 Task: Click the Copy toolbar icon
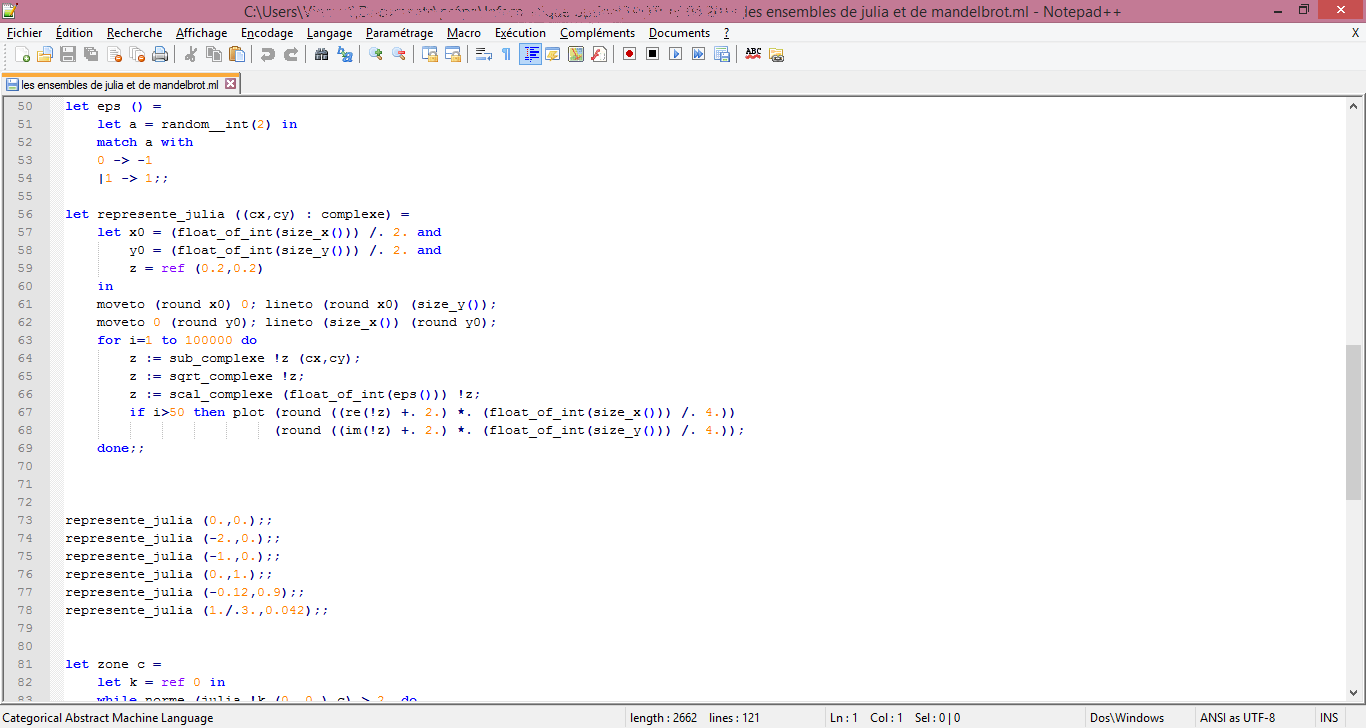214,54
